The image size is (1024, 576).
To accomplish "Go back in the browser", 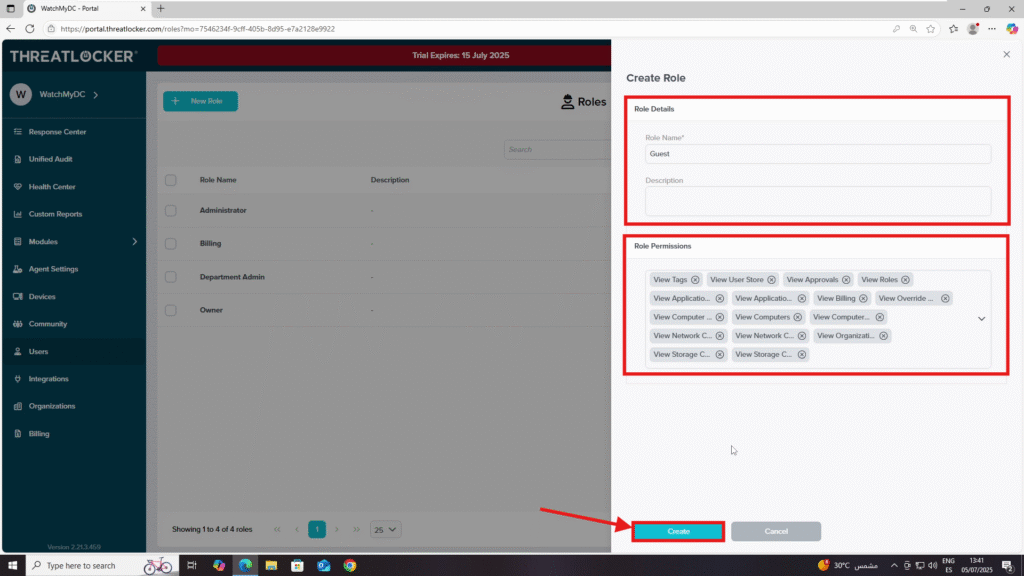I will [10, 29].
